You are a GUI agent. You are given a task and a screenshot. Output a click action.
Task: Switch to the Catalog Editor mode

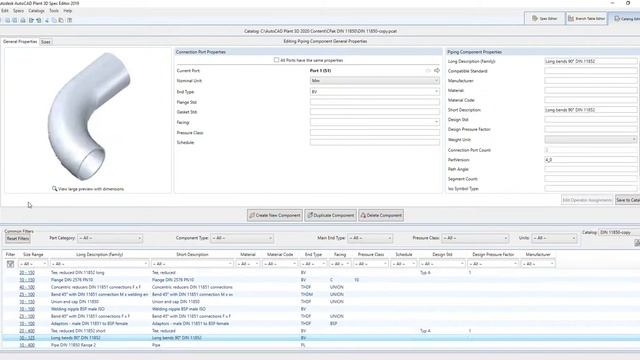click(x=624, y=18)
